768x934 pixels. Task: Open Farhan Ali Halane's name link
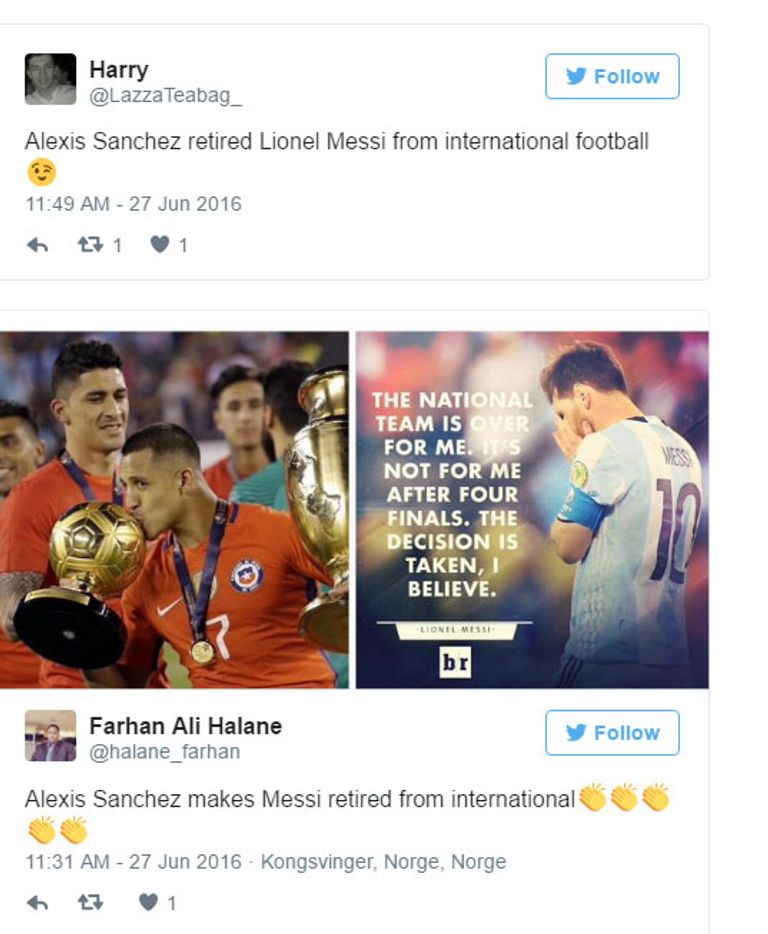pyautogui.click(x=185, y=726)
